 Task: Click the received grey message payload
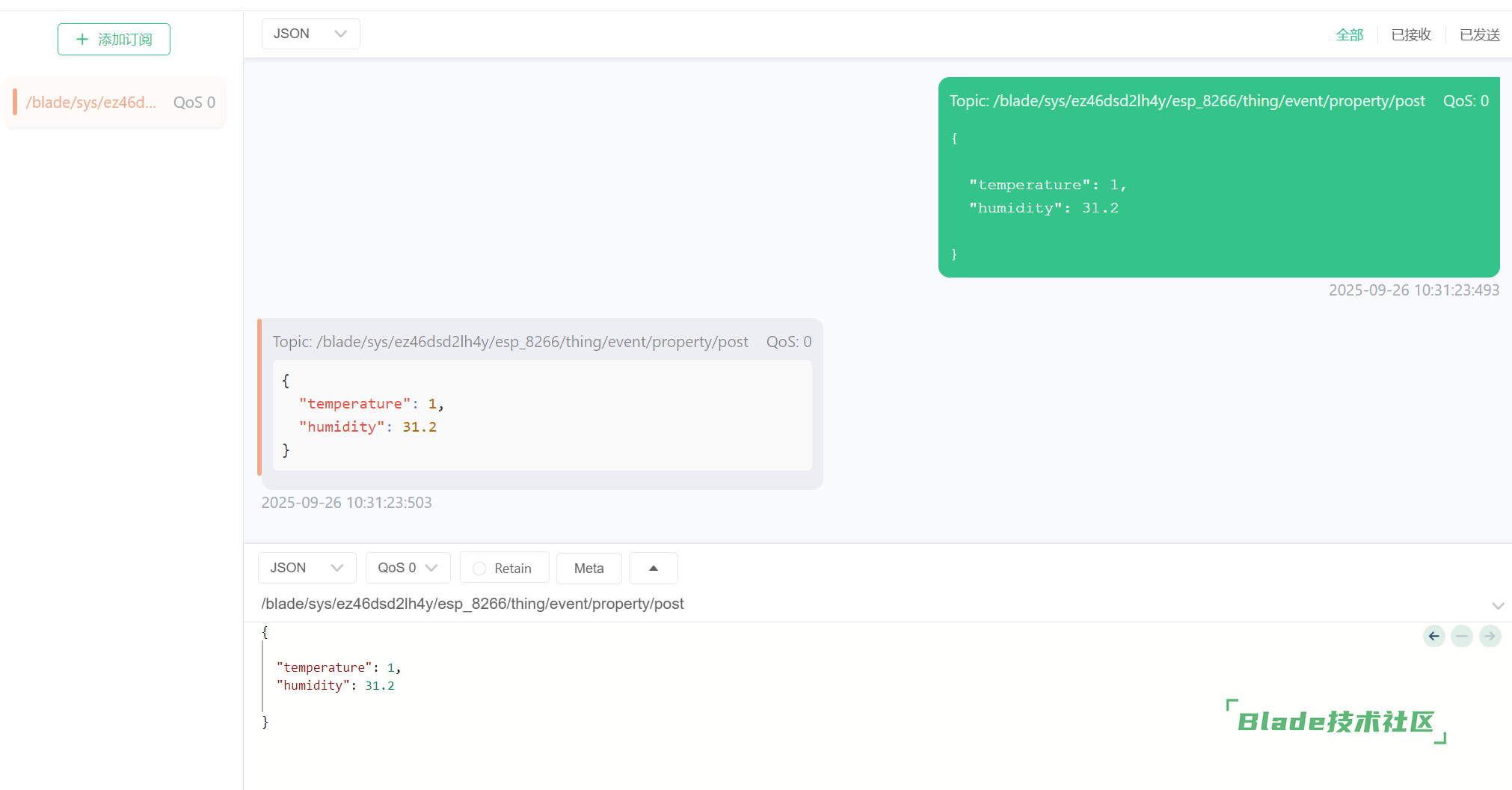coord(542,415)
